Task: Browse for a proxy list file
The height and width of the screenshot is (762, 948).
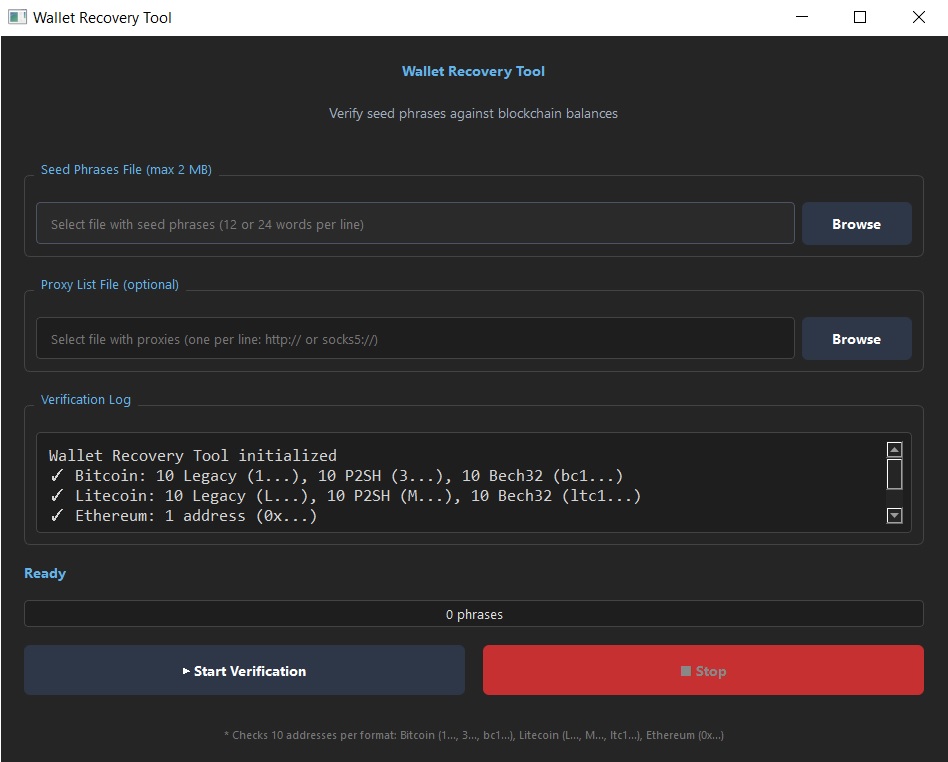Action: pos(856,339)
